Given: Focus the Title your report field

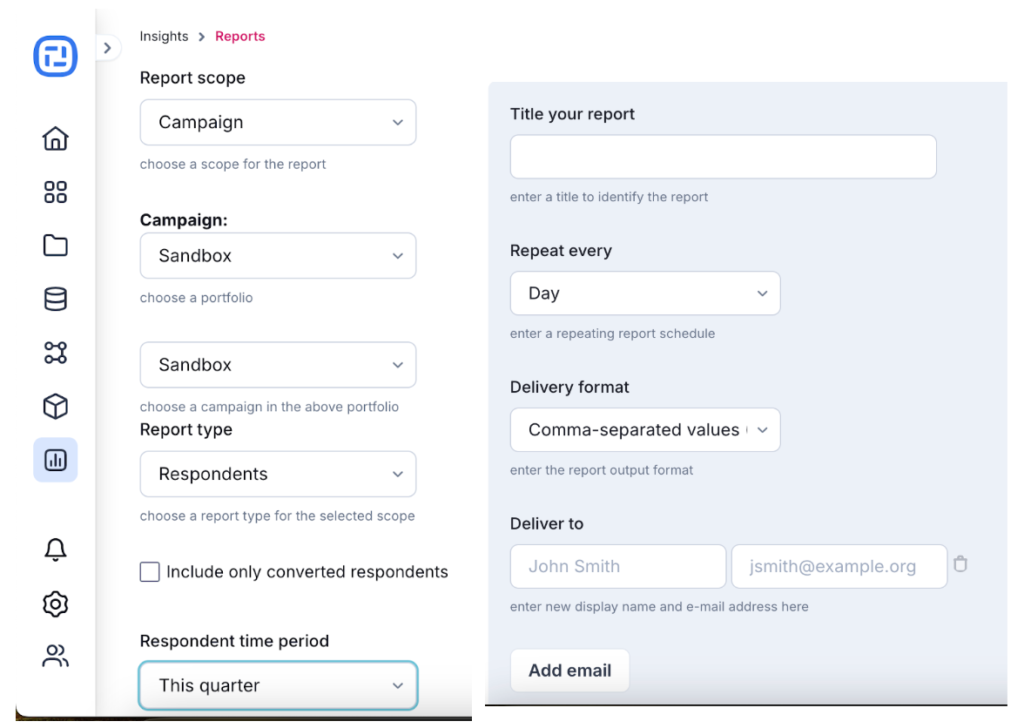Looking at the screenshot, I should point(723,157).
